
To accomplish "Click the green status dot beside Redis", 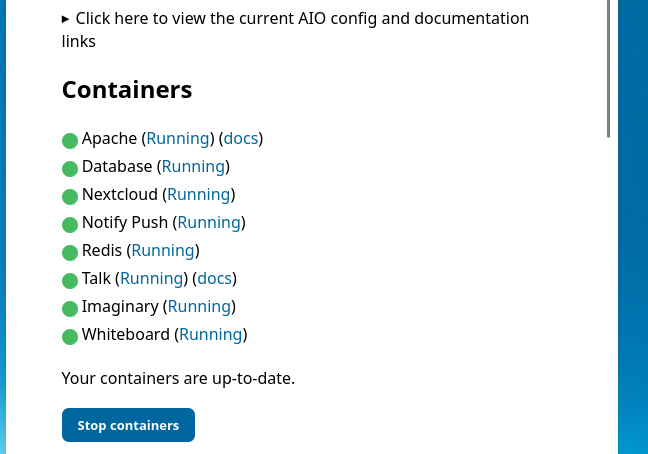I will (x=70, y=252).
